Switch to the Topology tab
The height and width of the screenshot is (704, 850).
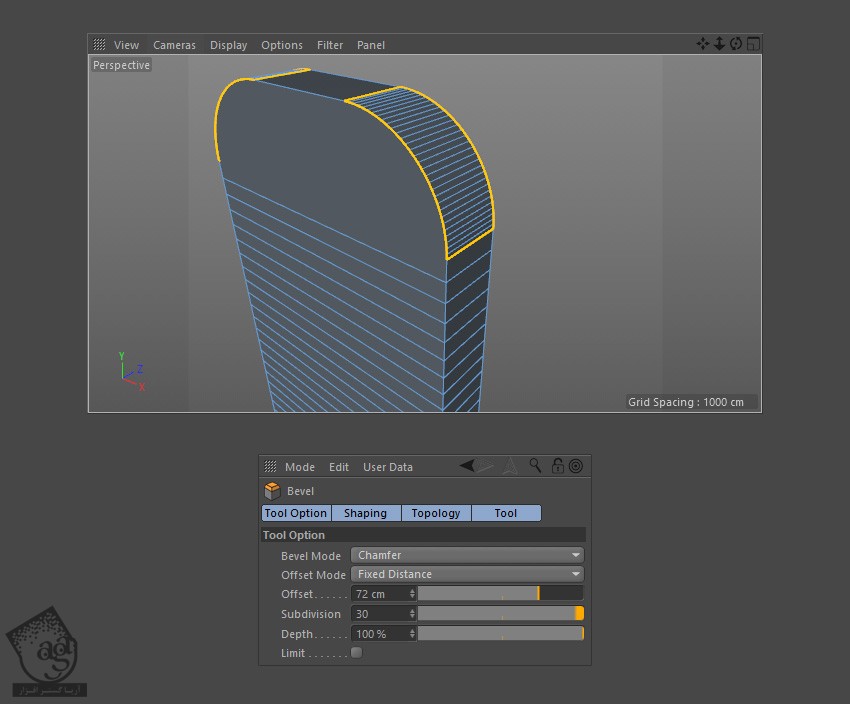click(x=436, y=513)
